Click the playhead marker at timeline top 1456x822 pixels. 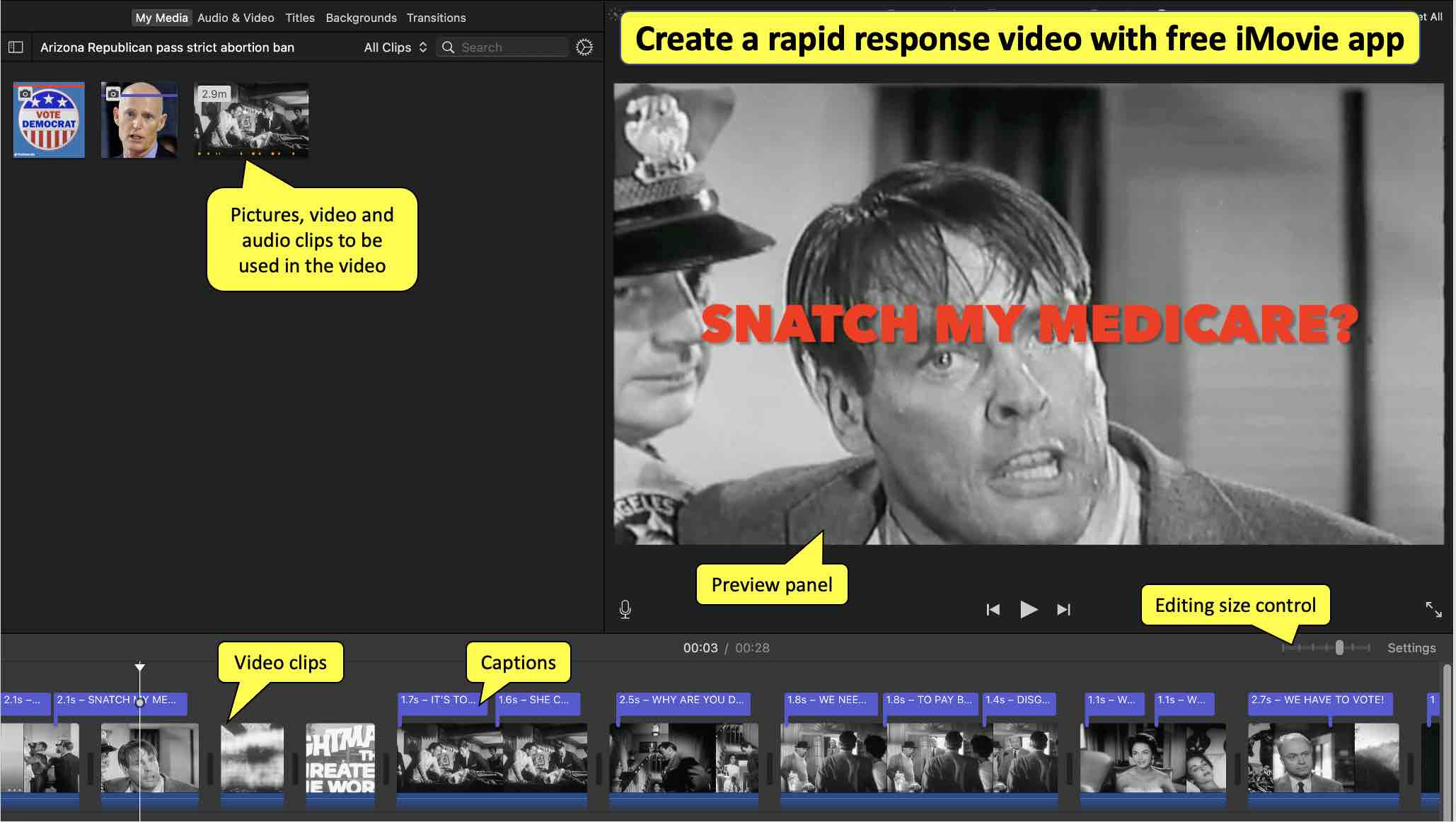click(x=140, y=666)
